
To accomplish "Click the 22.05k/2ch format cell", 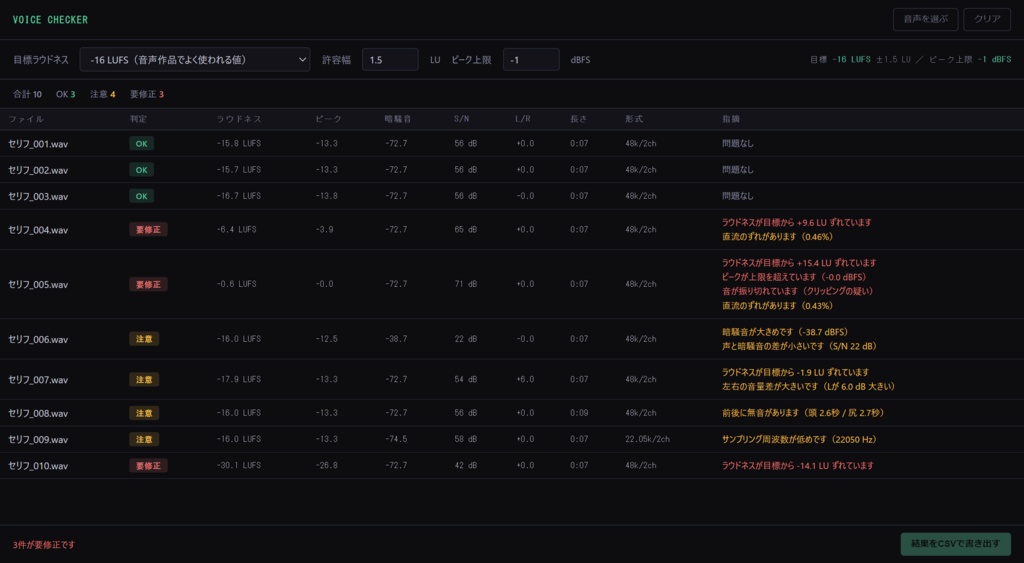I will coord(647,439).
